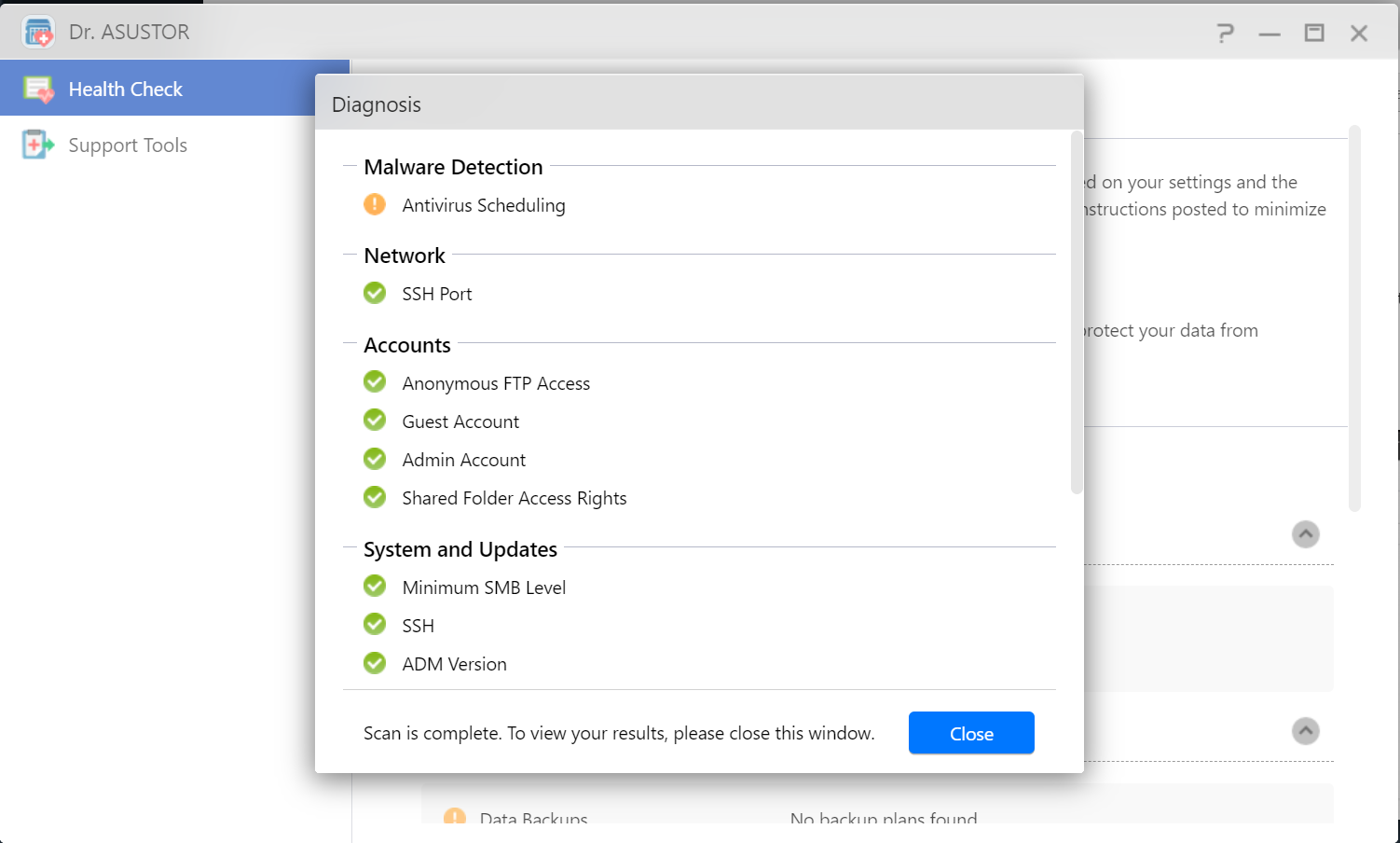This screenshot has width=1400, height=843.
Task: Switch to the Health Check tab
Action: (x=126, y=90)
